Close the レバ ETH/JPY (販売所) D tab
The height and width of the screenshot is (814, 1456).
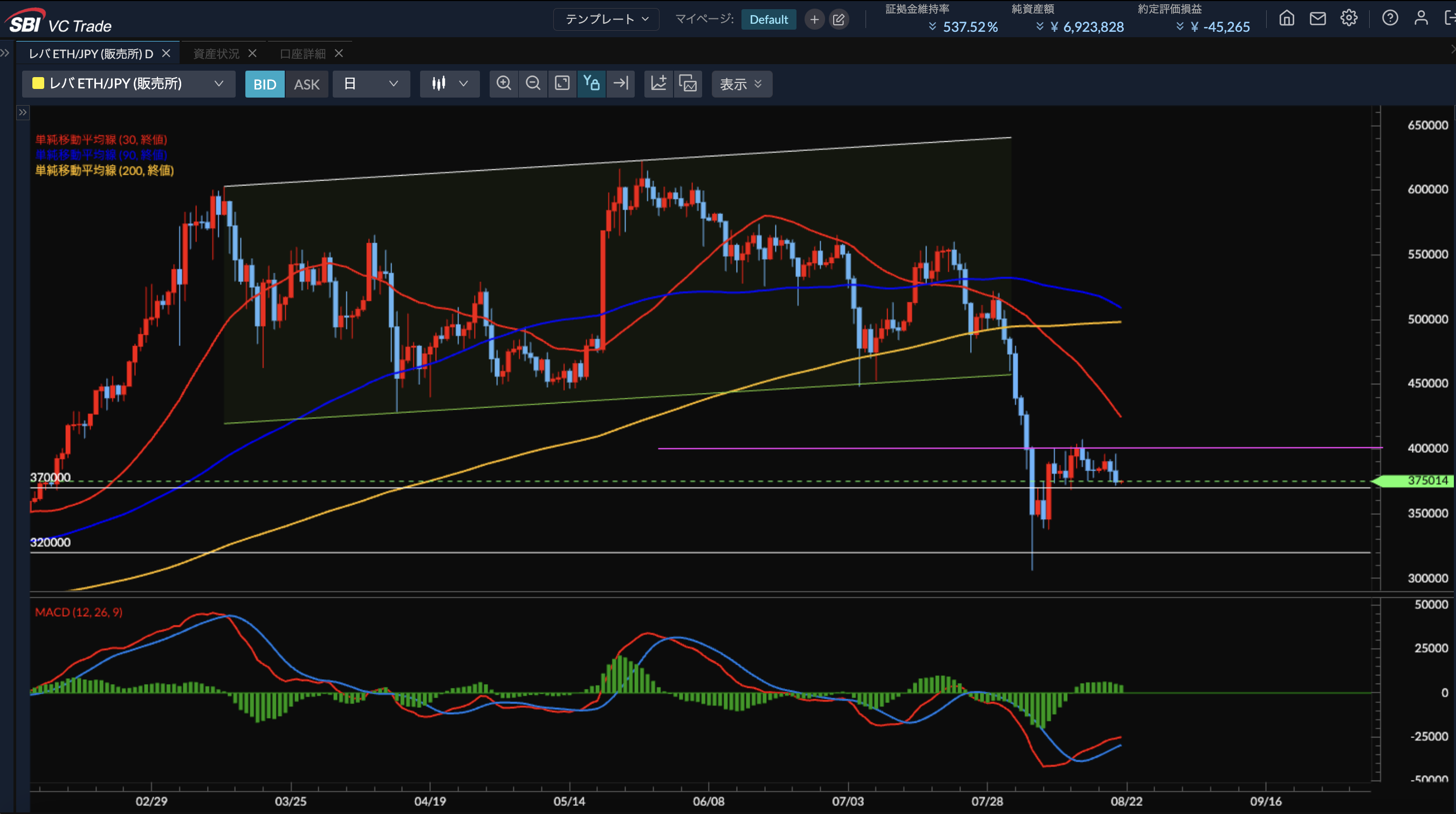[166, 53]
